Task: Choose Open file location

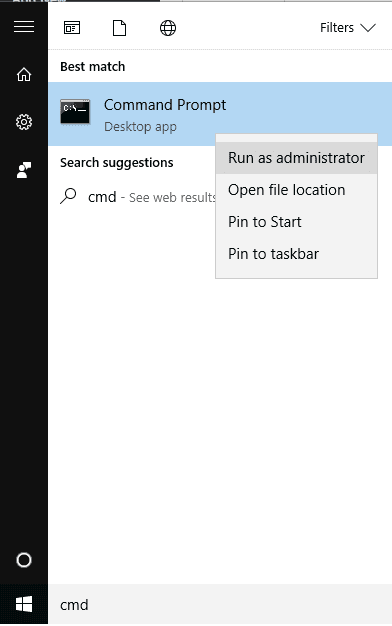Action: (x=296, y=190)
